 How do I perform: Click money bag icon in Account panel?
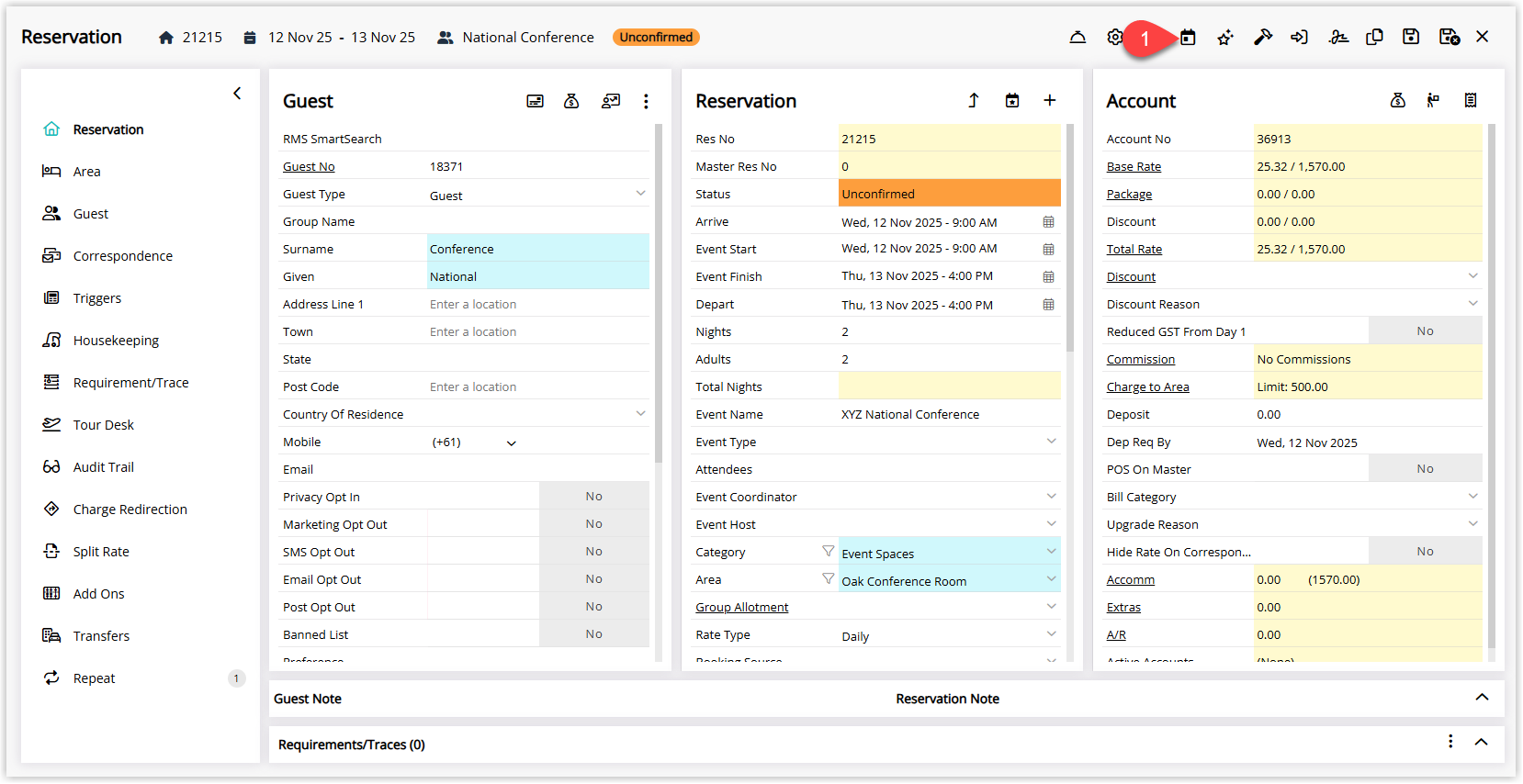1398,101
